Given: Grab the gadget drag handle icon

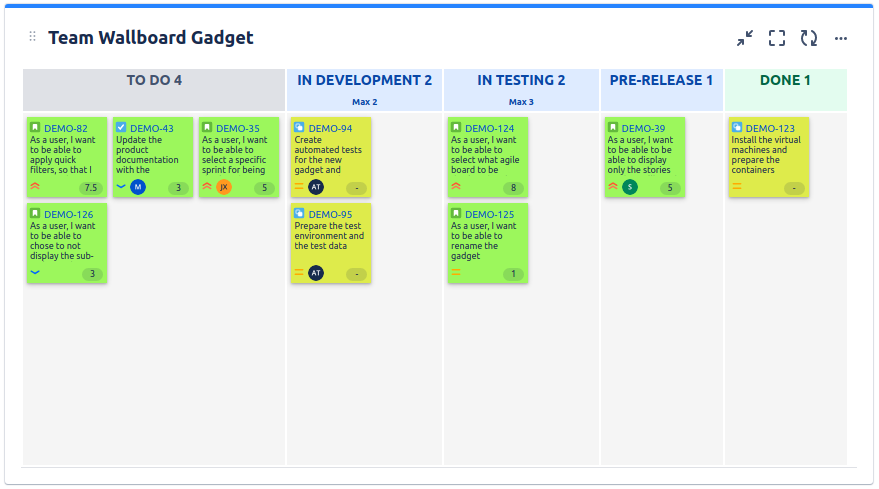Looking at the screenshot, I should (33, 36).
